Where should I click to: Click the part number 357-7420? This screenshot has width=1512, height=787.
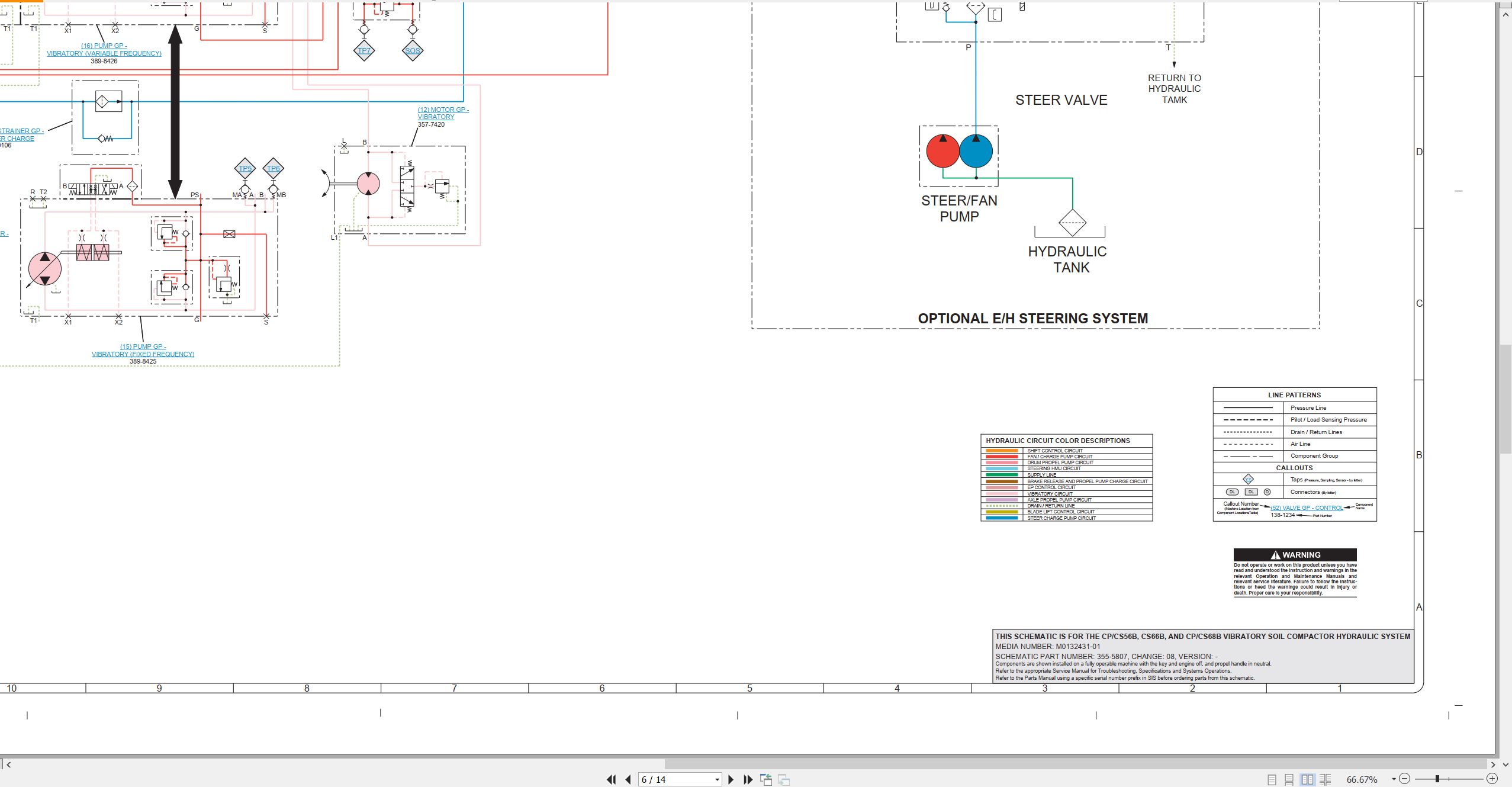[x=431, y=124]
